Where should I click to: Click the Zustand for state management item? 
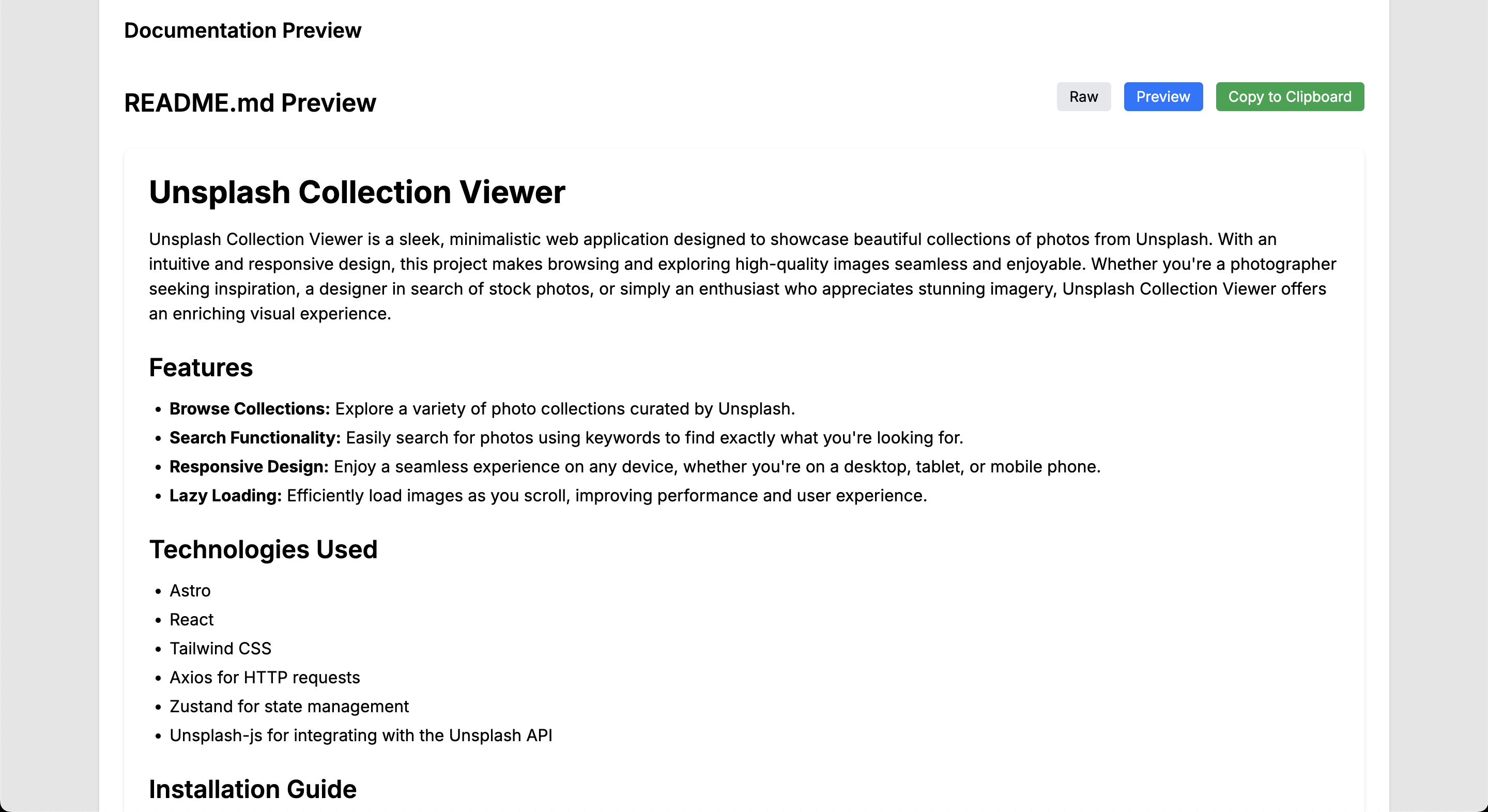(289, 707)
